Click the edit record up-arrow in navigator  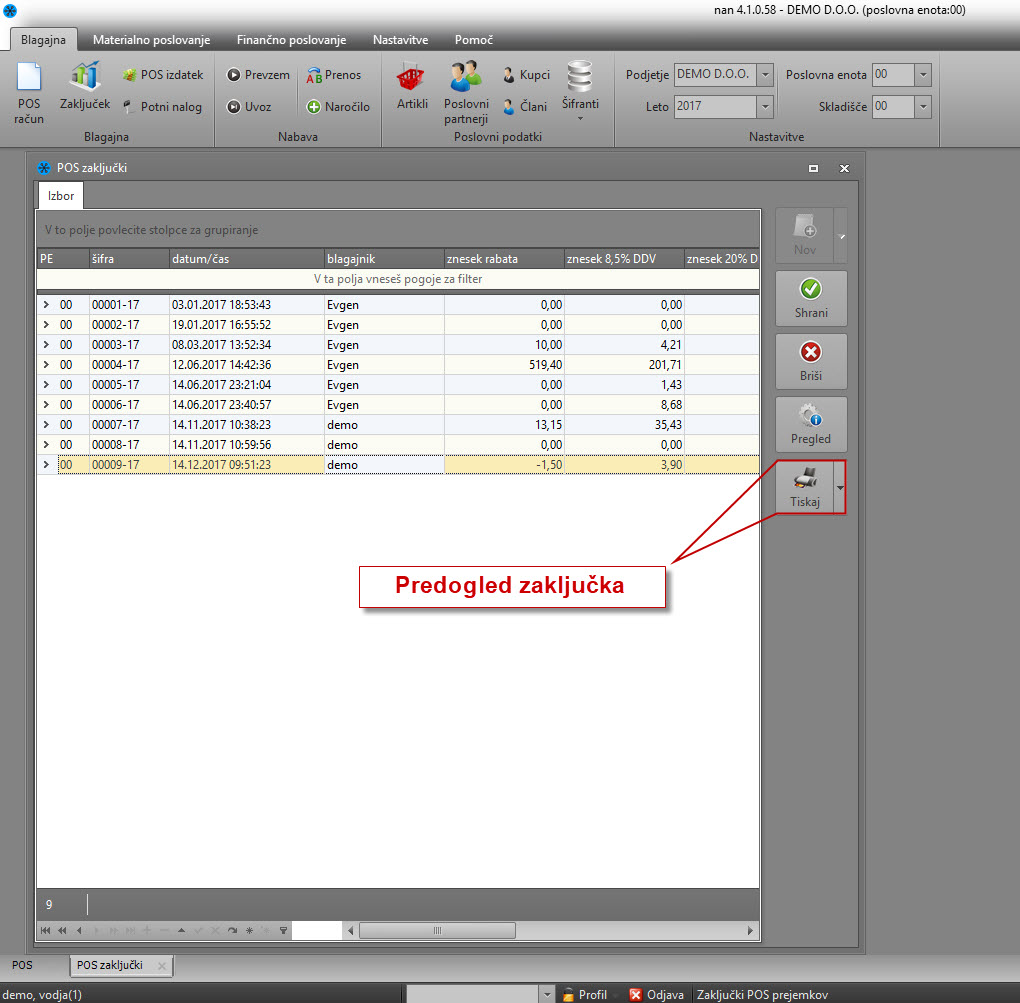(x=181, y=930)
